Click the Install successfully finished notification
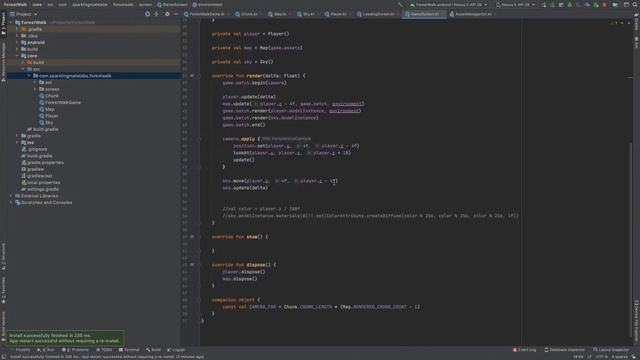The height and width of the screenshot is (360, 640). [x=64, y=338]
